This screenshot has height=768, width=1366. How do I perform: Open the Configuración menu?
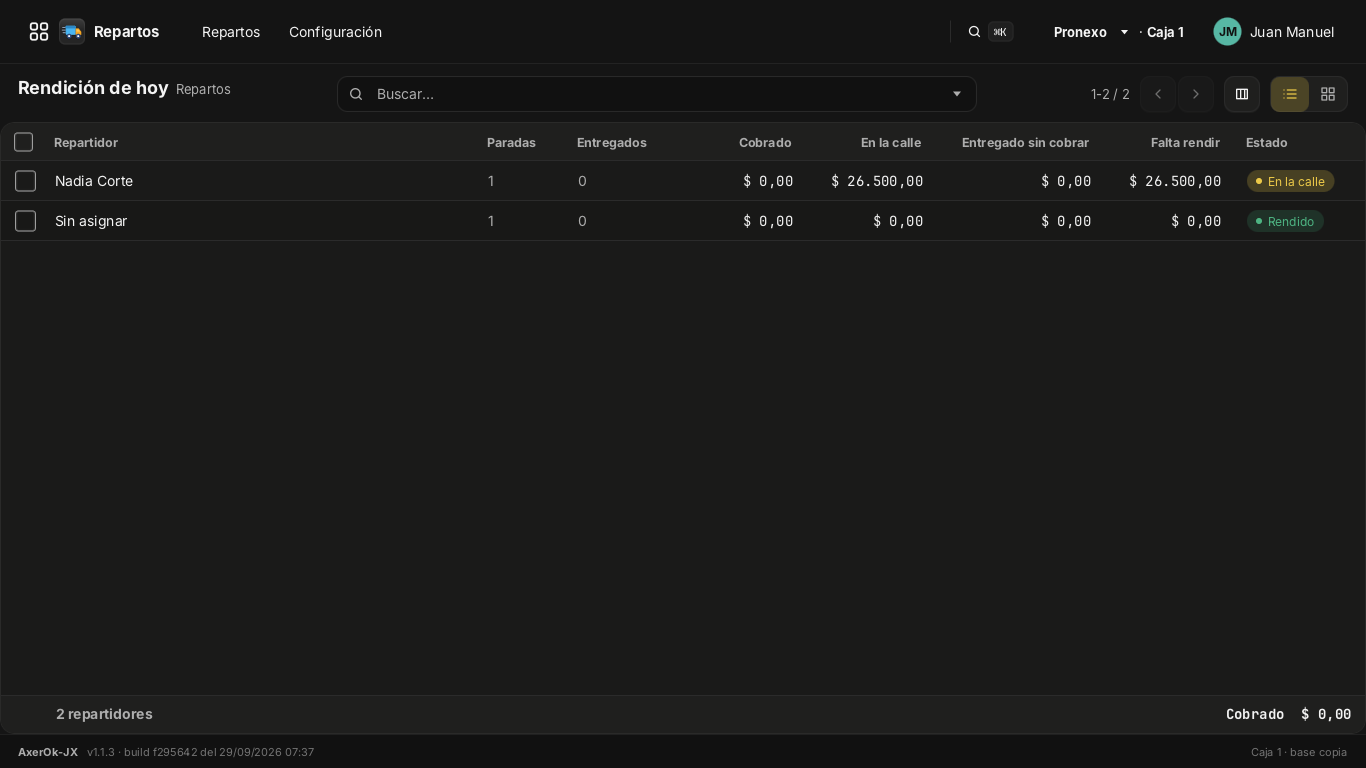pyautogui.click(x=335, y=32)
